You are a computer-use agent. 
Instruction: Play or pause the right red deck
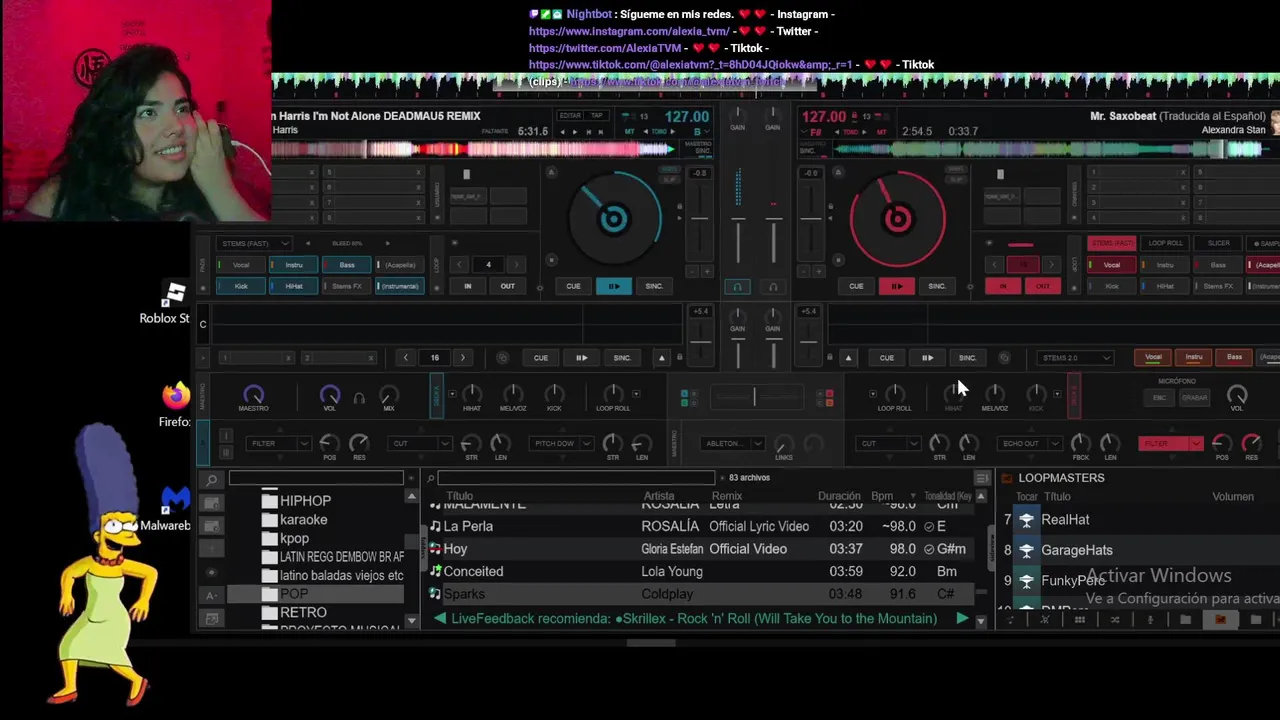(x=896, y=286)
